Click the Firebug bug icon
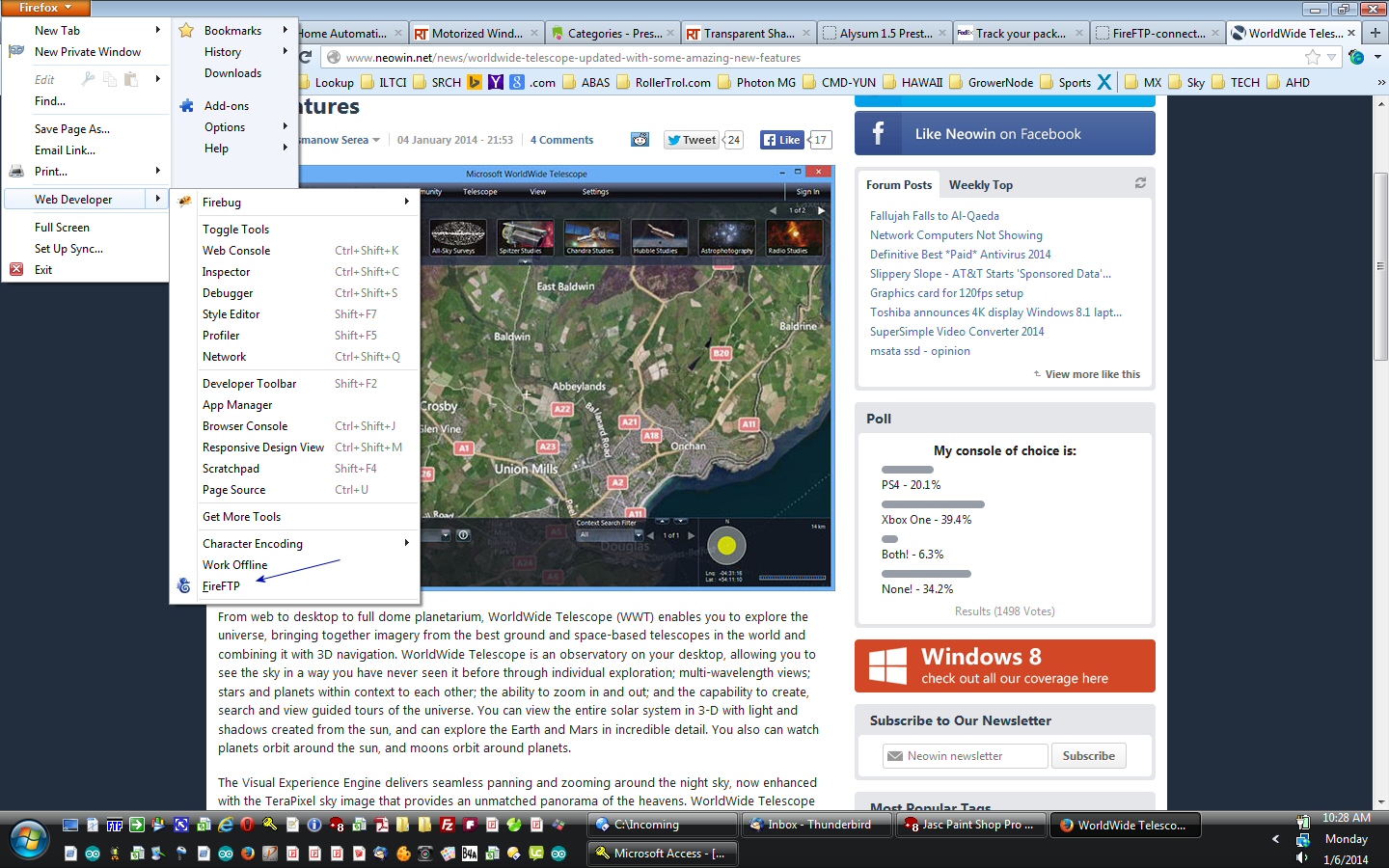1389x868 pixels. point(185,202)
